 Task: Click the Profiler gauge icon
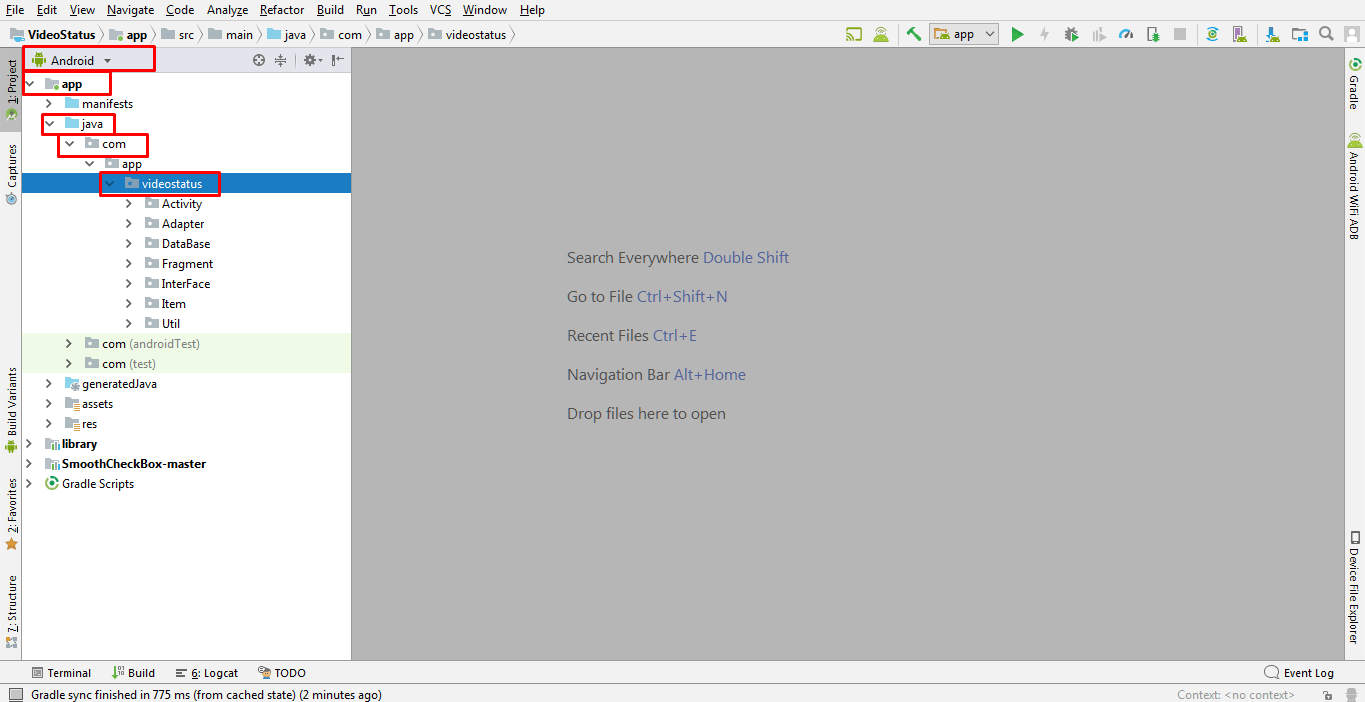click(1125, 34)
